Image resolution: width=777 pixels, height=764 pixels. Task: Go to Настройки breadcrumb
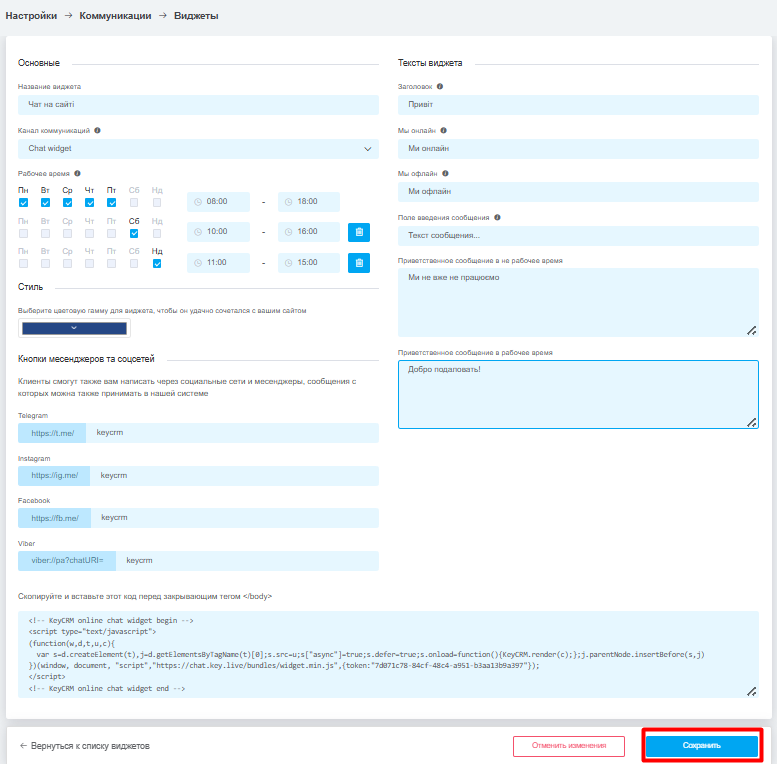coord(31,16)
